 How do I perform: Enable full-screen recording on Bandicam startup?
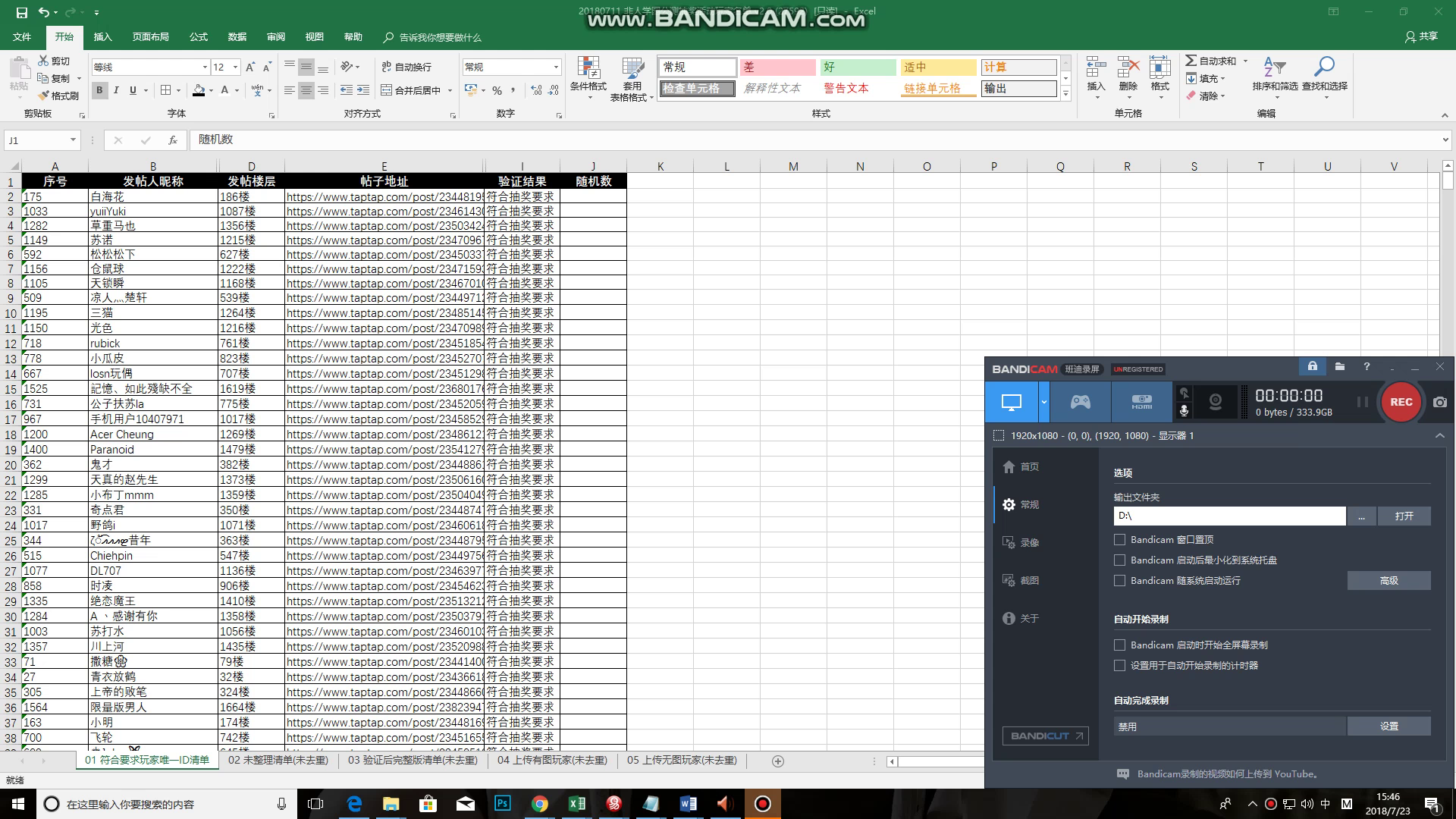(x=1119, y=645)
